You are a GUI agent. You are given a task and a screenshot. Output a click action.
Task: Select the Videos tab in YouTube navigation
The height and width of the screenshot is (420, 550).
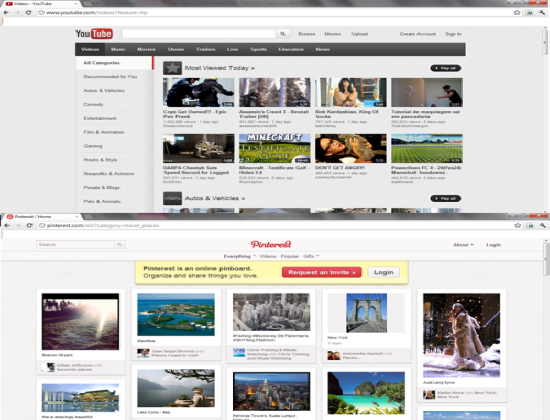90,49
